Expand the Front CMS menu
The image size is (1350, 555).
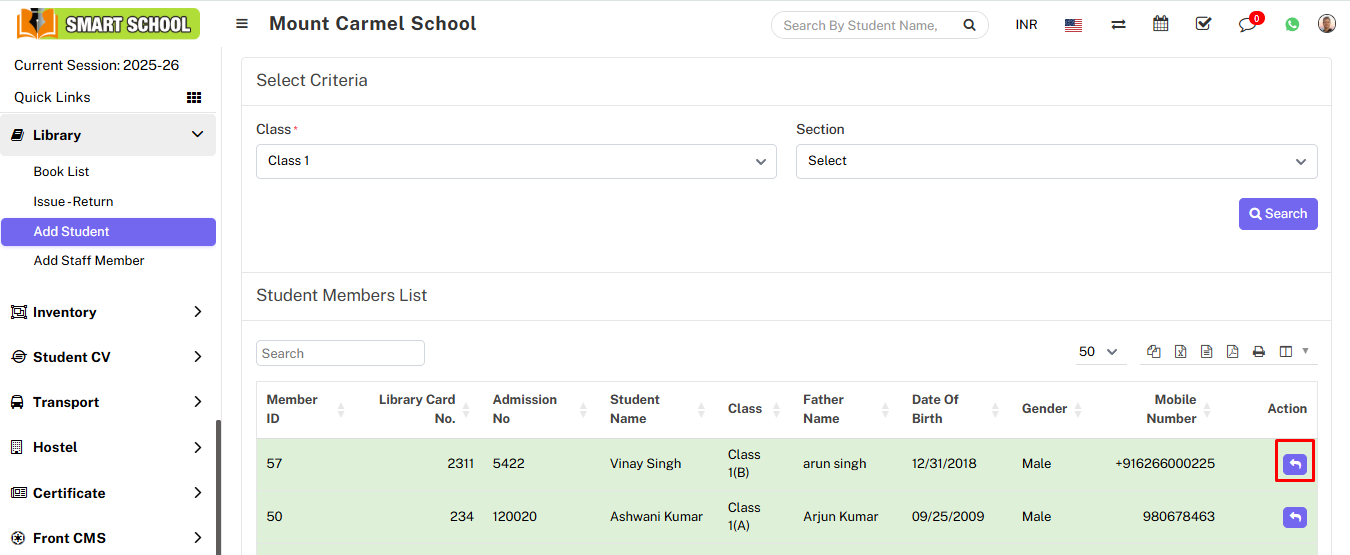click(x=108, y=538)
